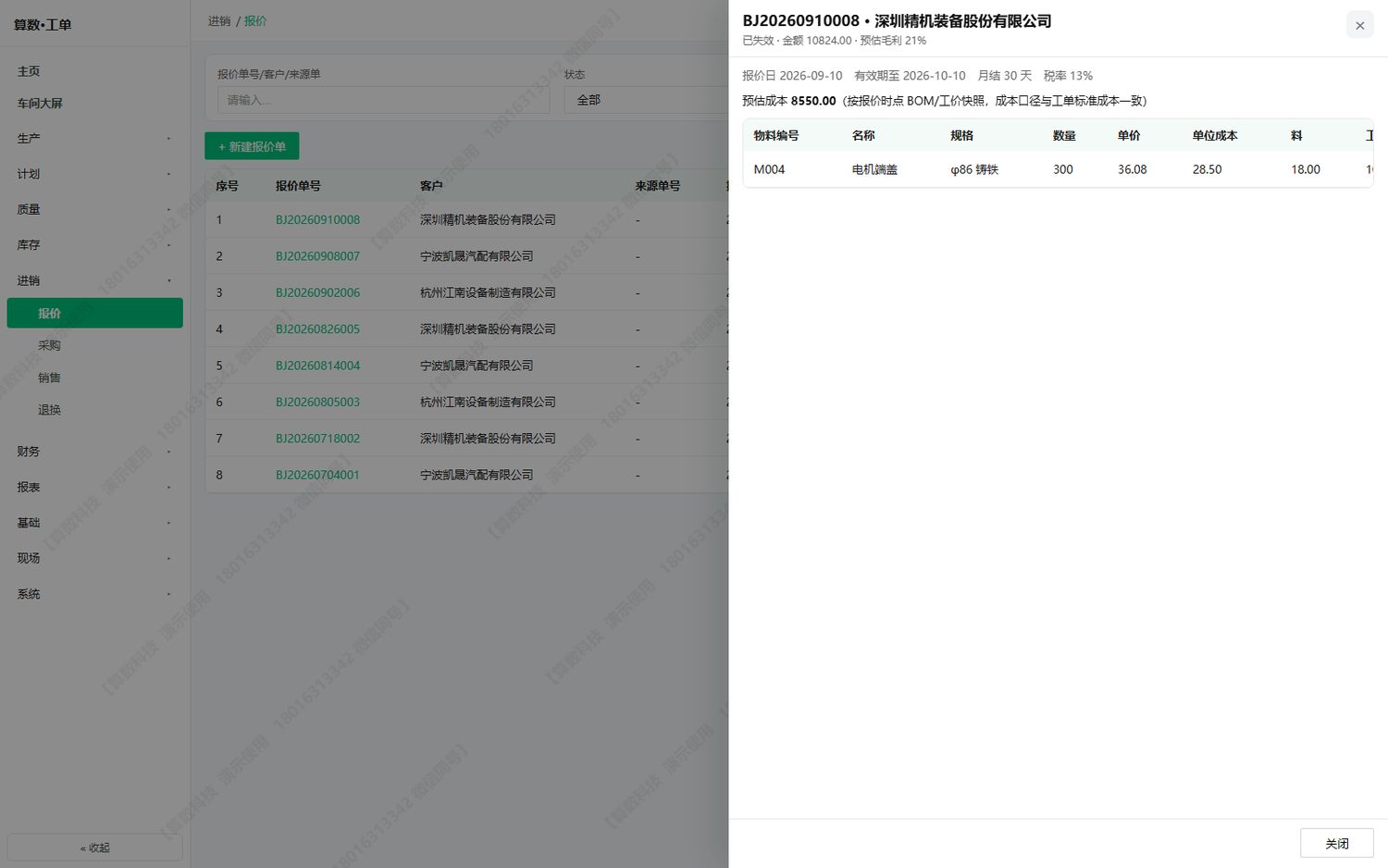Expand the 现场 sidebar group

click(94, 558)
